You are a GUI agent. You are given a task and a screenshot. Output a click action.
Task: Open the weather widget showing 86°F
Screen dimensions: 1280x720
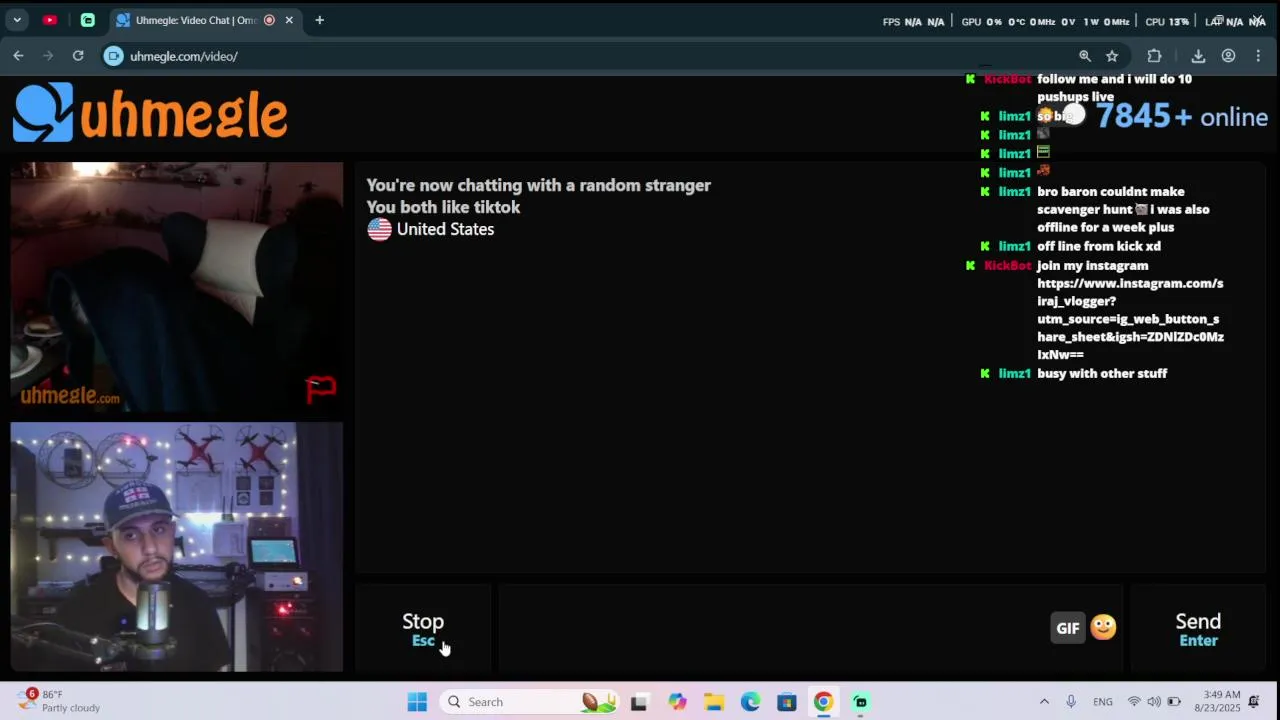pos(58,701)
